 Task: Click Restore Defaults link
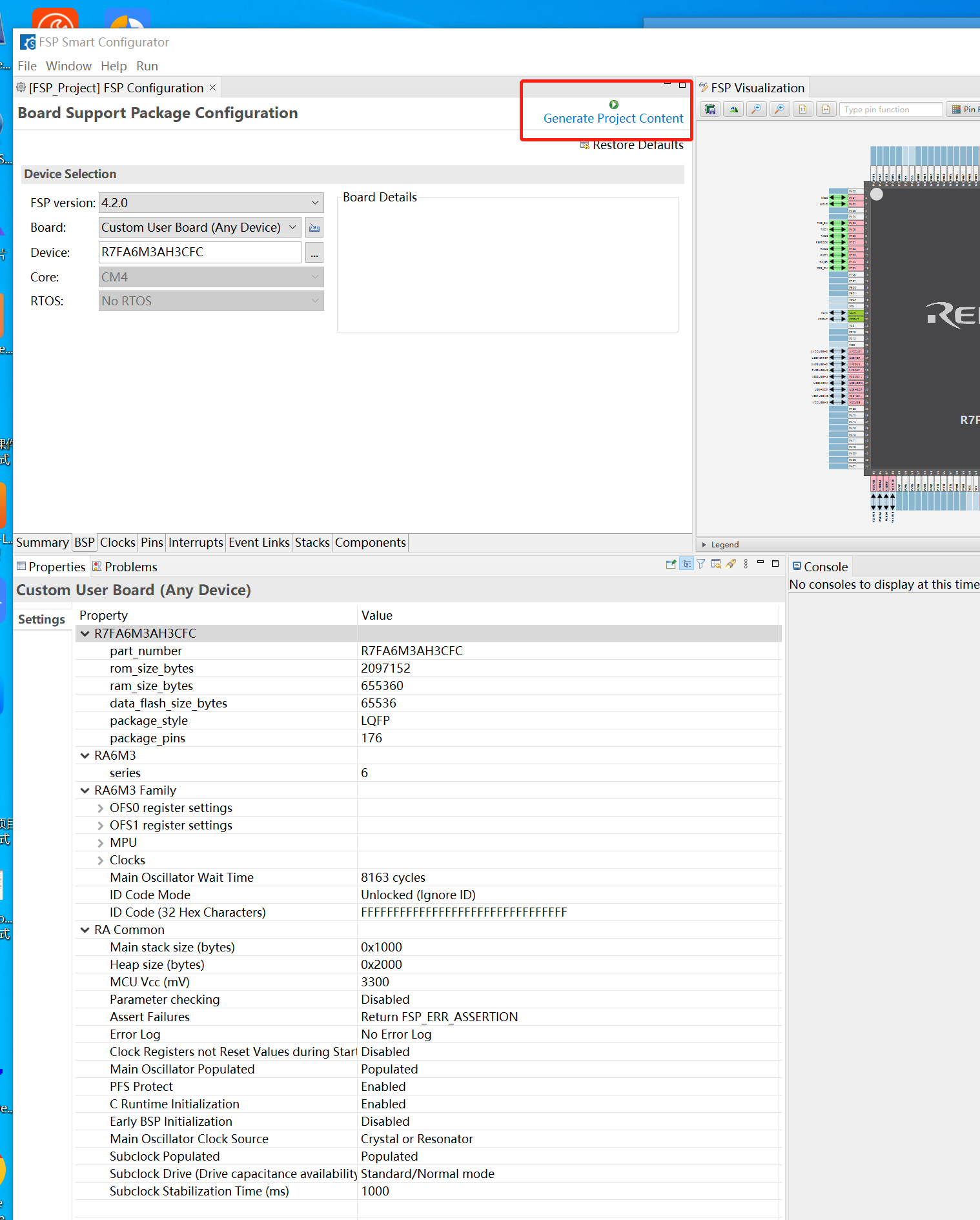pyautogui.click(x=631, y=145)
